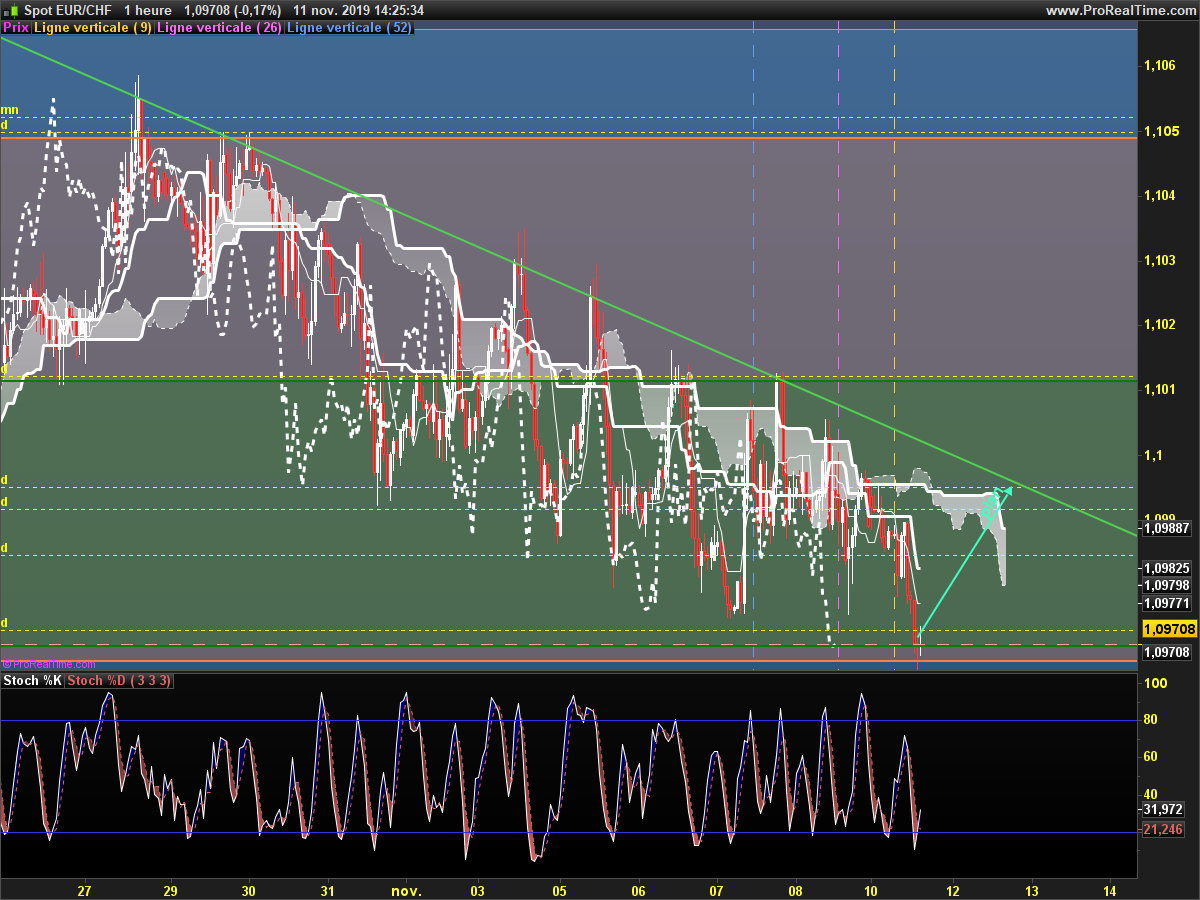
Task: Click the 1,09798 price tag on axis
Action: pyautogui.click(x=1165, y=585)
